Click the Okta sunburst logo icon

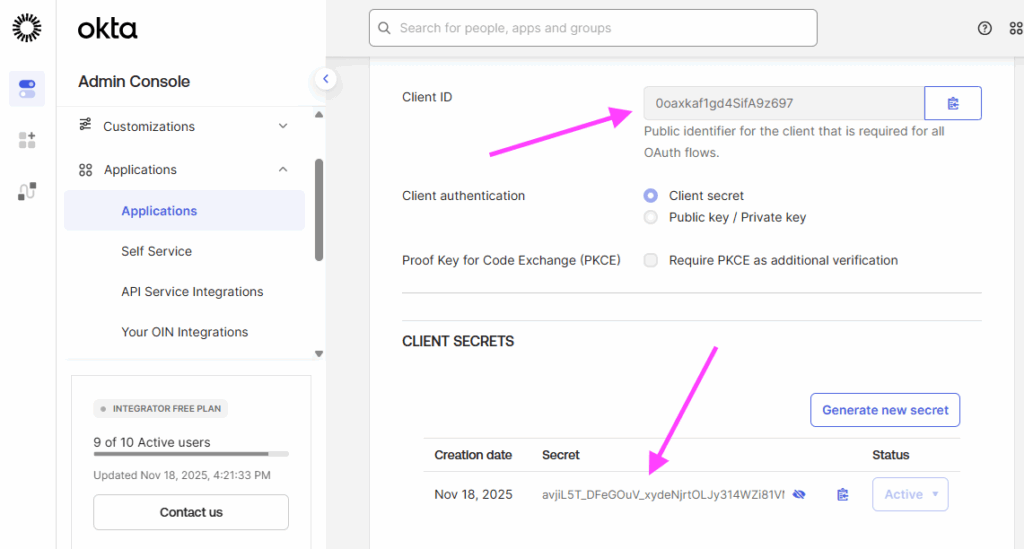point(27,28)
